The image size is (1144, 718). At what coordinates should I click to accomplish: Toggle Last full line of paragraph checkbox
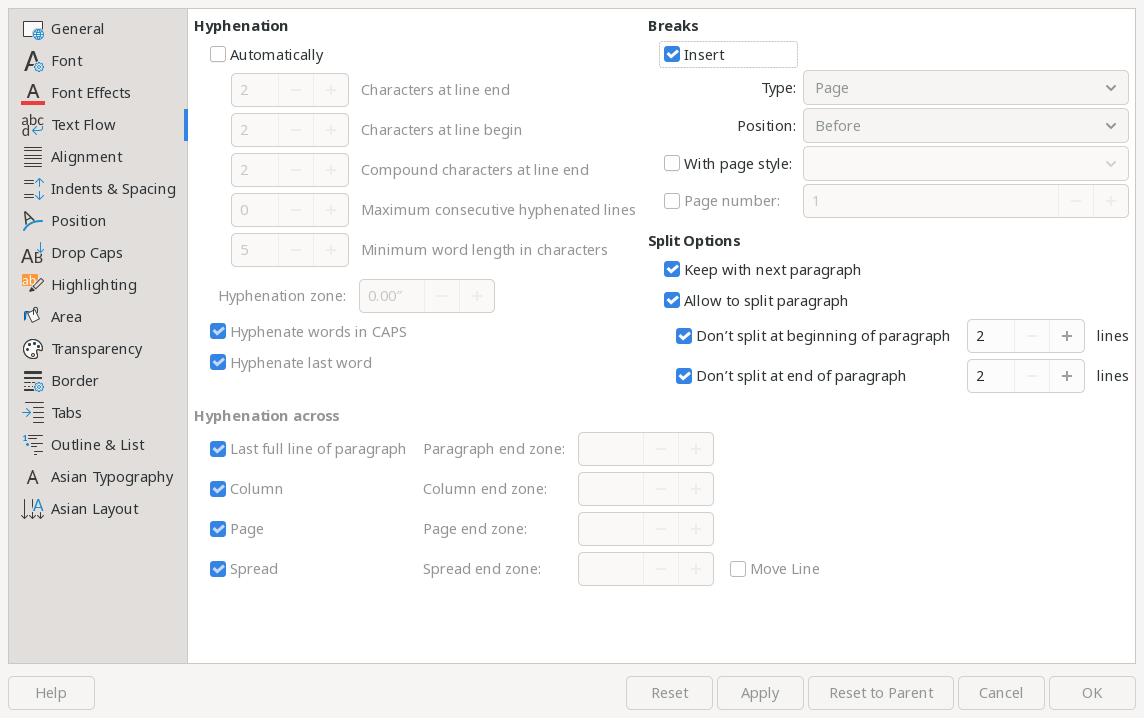point(217,449)
